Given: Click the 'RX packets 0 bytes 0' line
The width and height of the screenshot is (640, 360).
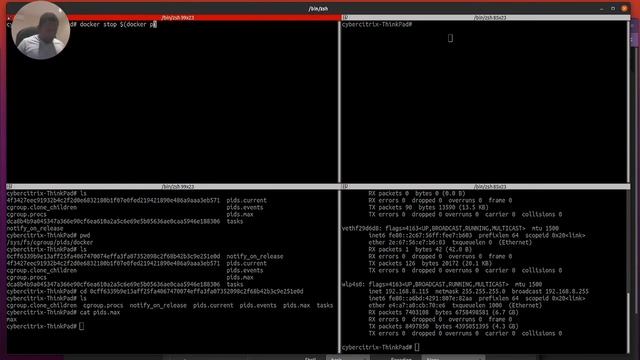Looking at the screenshot, I should [417, 193].
